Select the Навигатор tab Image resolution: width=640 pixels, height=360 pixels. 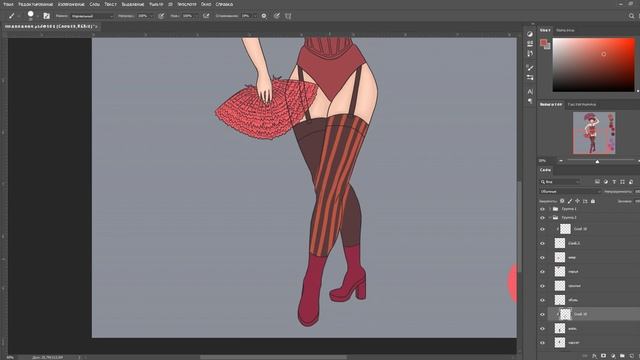pos(551,104)
